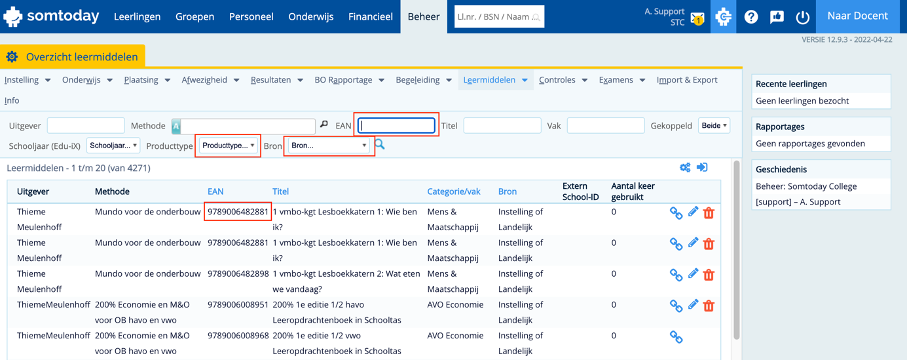Screen dimensions: 908x360
Task: Click the double-gear icon above the table
Action: (x=685, y=167)
